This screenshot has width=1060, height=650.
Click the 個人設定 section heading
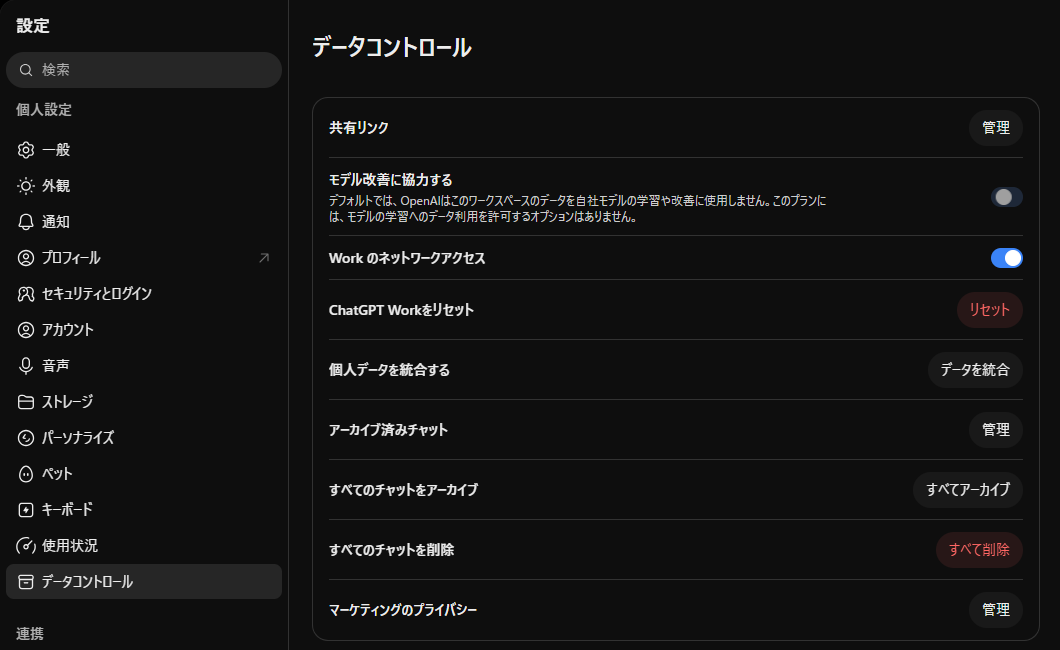(x=44, y=109)
